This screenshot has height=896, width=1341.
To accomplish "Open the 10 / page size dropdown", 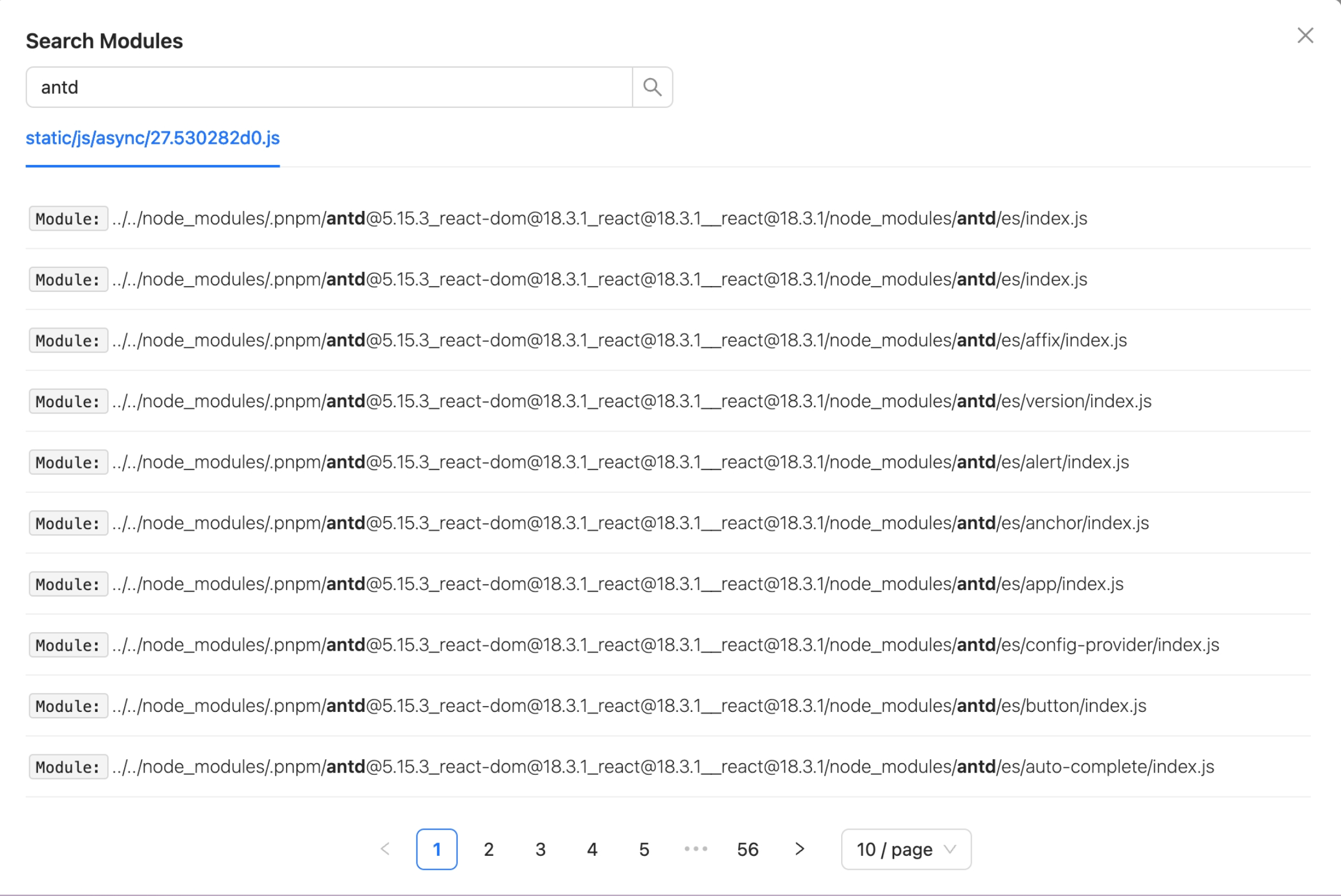I will point(906,849).
